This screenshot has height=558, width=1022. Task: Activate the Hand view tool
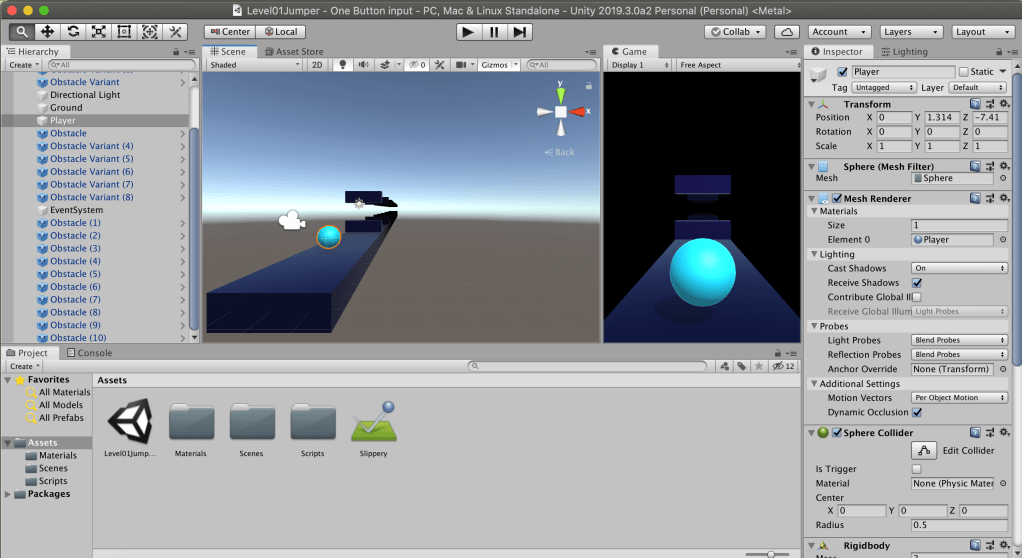click(21, 32)
